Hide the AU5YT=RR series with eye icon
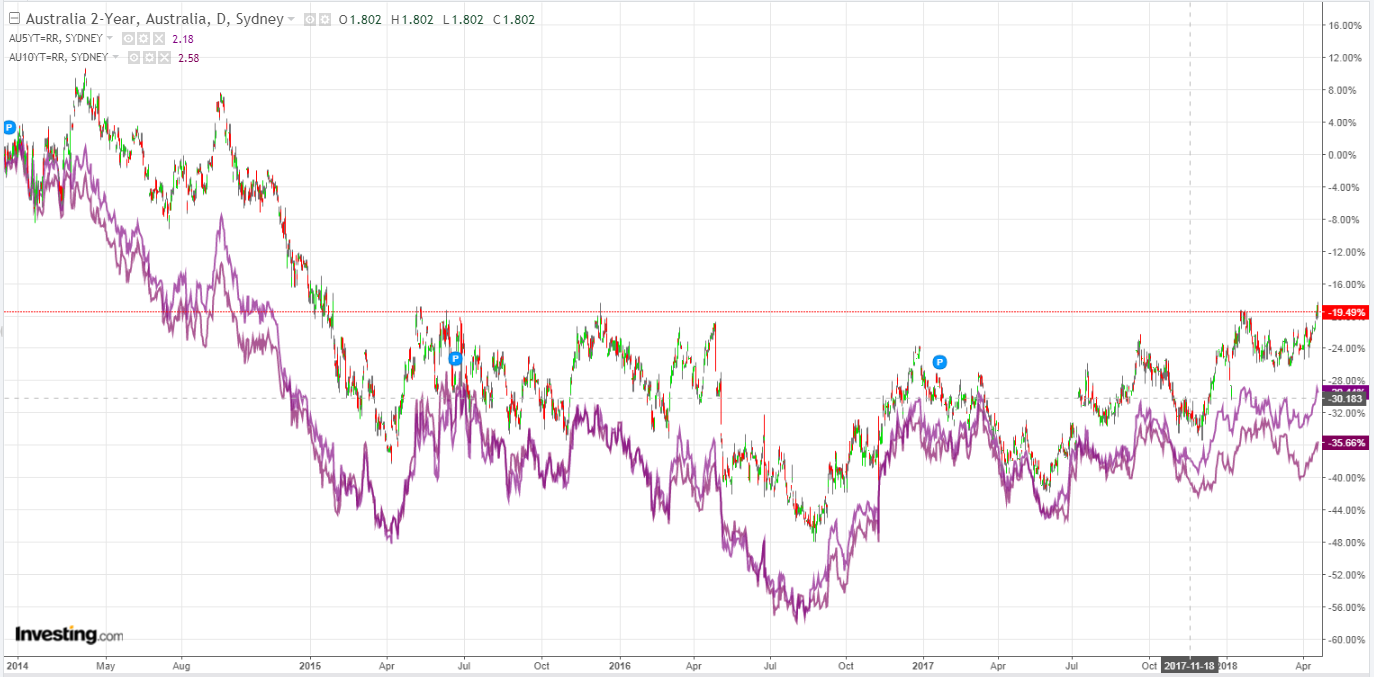Screen dimensions: 1374x677 tap(128, 38)
